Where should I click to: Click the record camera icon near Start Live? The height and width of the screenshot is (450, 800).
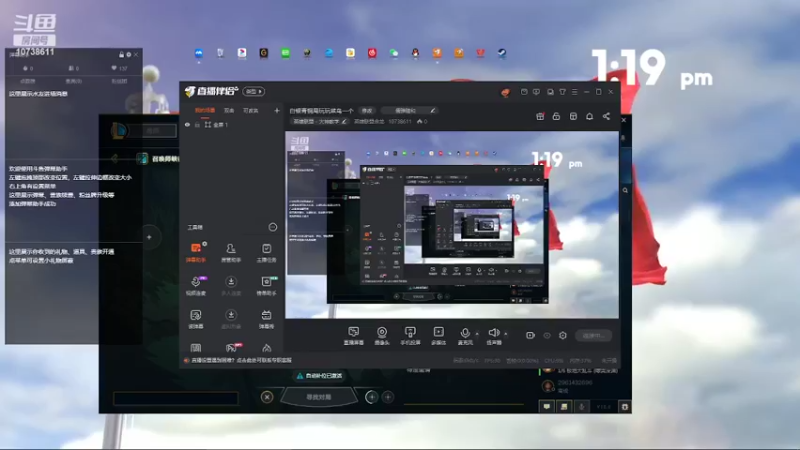[x=530, y=335]
